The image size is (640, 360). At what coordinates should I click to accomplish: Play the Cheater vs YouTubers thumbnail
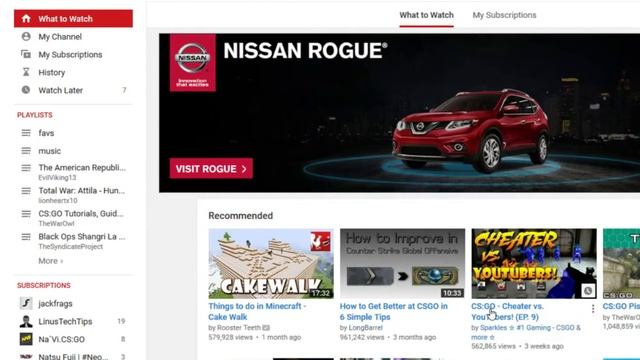(x=533, y=263)
